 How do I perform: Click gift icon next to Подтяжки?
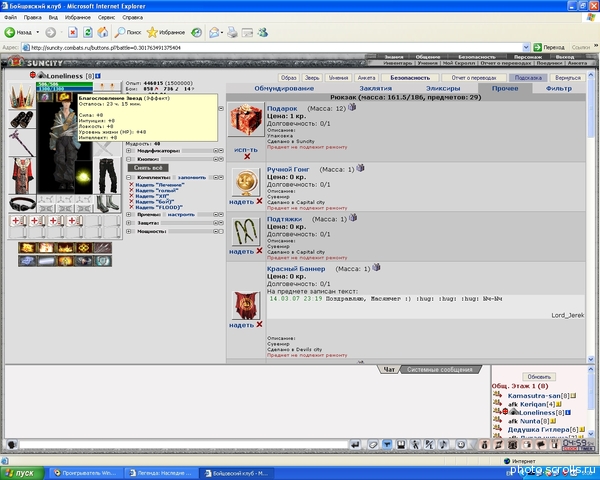pyautogui.click(x=353, y=217)
